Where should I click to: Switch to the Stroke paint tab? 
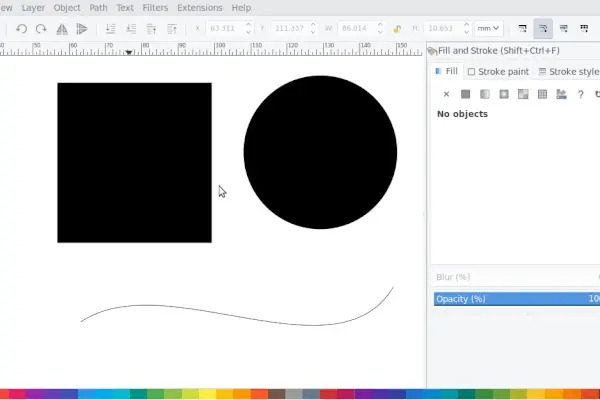pos(498,72)
